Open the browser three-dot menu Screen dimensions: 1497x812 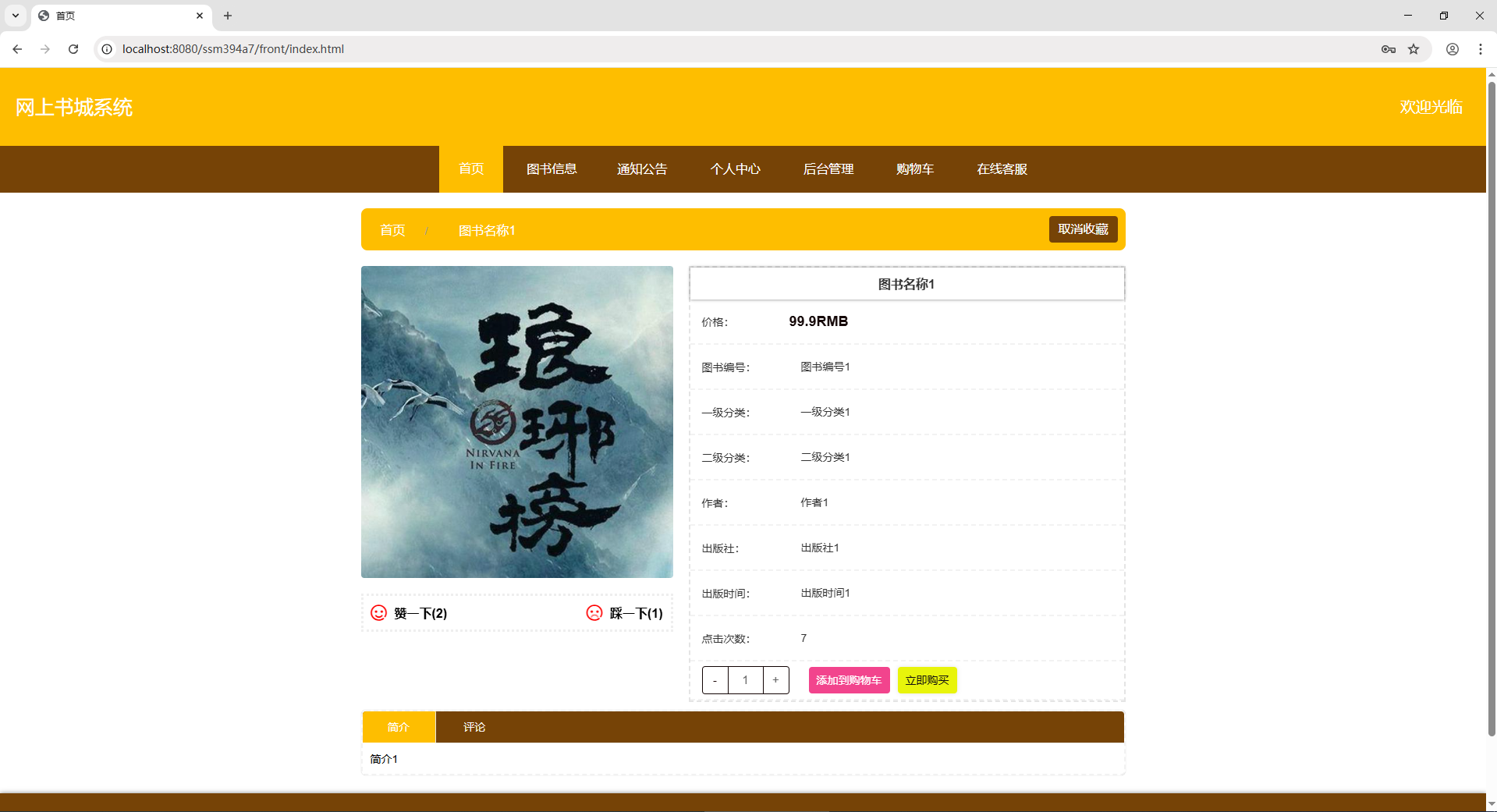tap(1481, 49)
